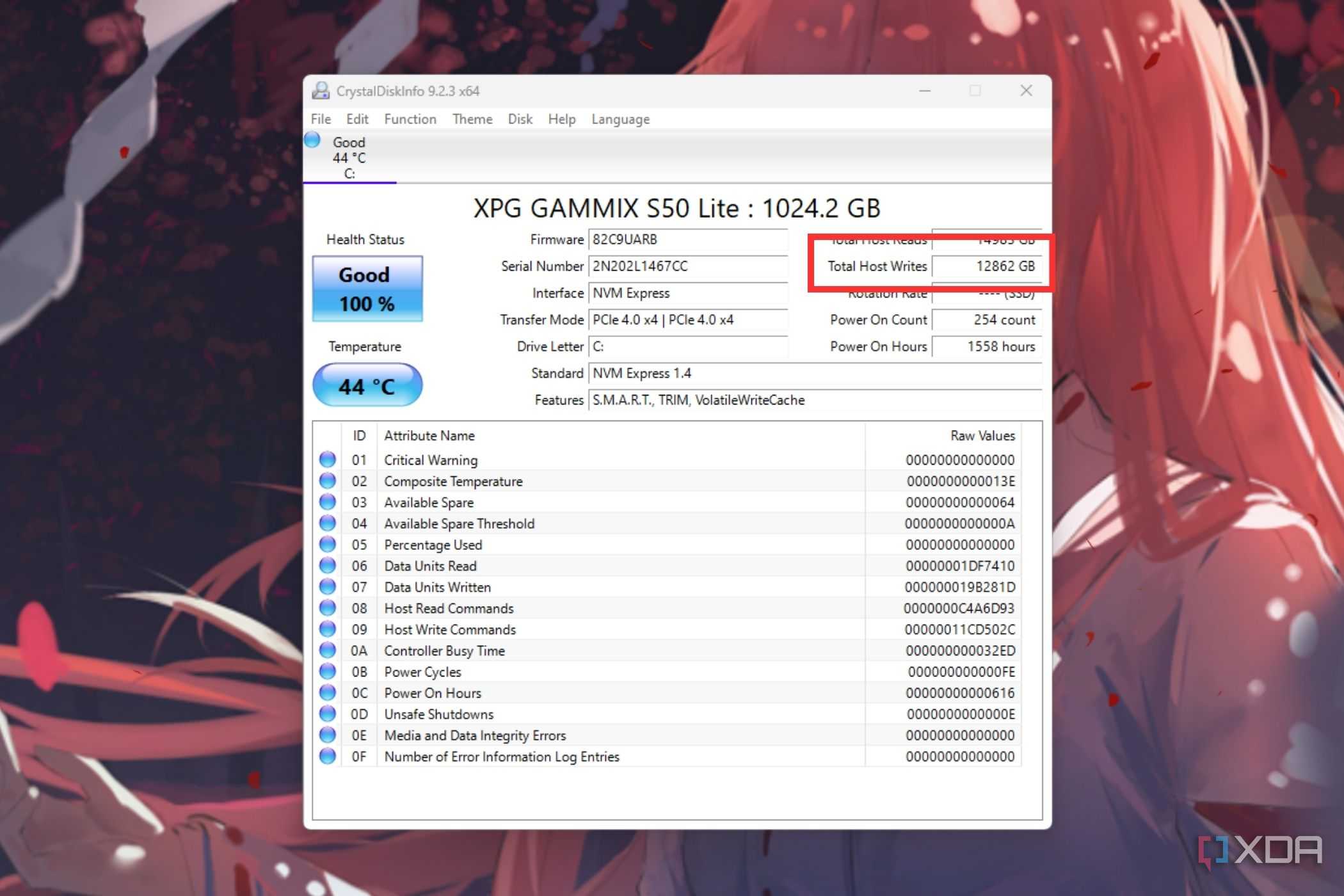Viewport: 1344px width, 896px height.
Task: Click the status orb beside Percentage Used
Action: tap(328, 544)
